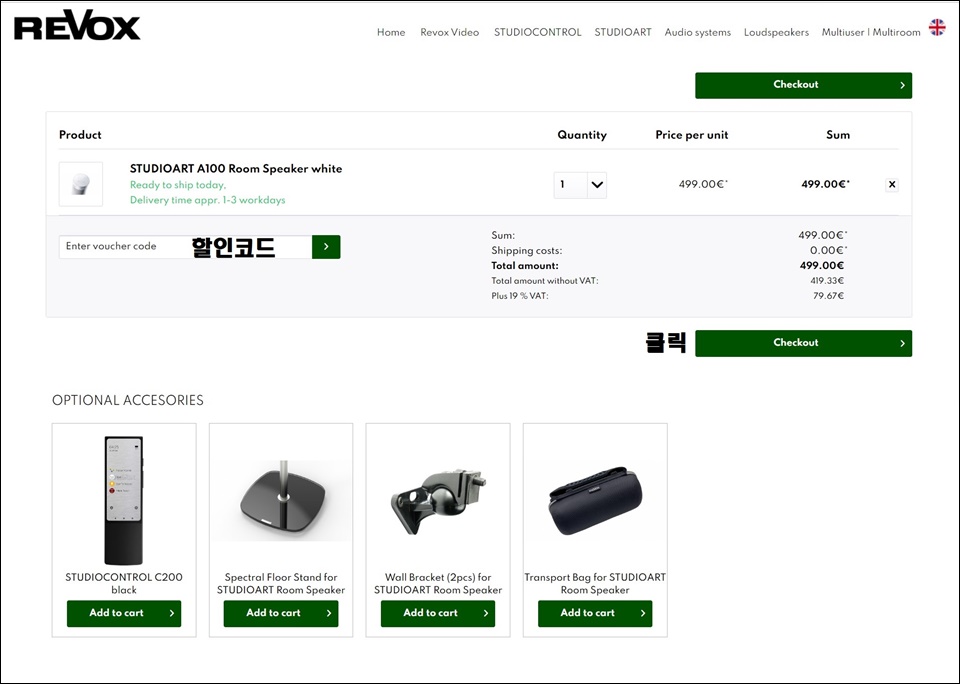
Task: Click the 419.33€ amount without VAT
Action: click(x=827, y=281)
